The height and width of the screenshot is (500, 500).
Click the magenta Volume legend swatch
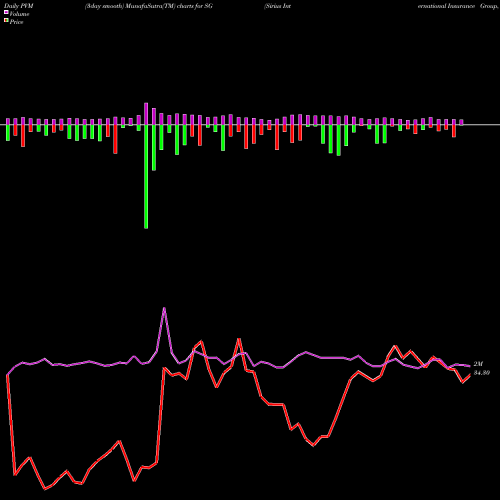pyautogui.click(x=6, y=12)
